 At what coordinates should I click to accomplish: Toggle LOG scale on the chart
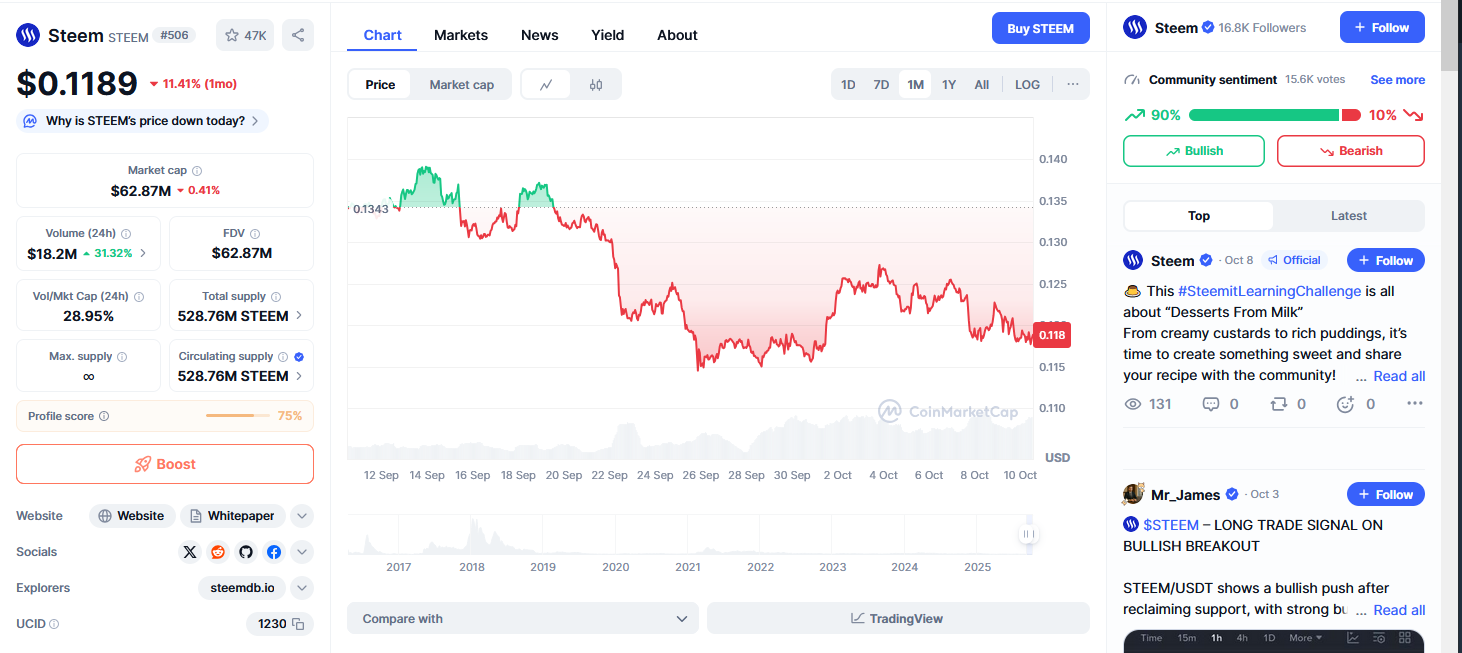1027,85
